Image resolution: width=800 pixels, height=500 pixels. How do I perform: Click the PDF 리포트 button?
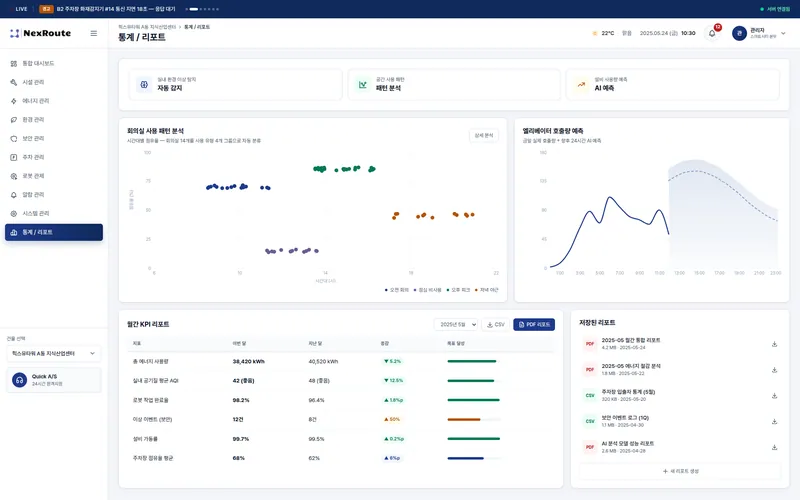[534, 324]
